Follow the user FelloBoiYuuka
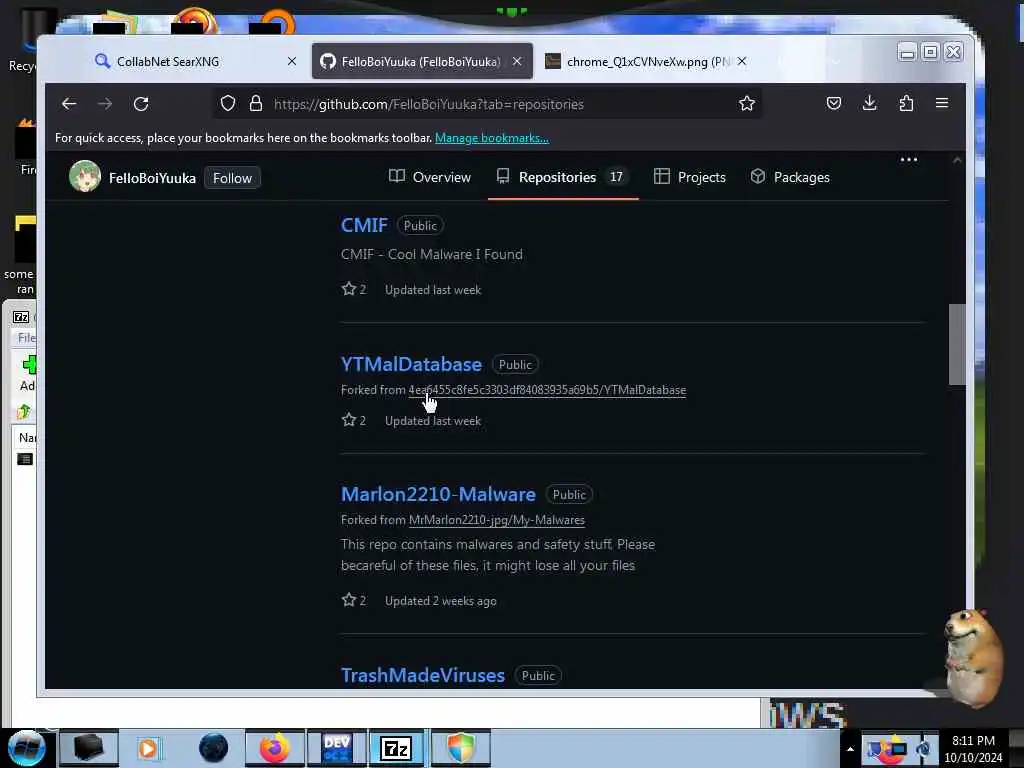The height and width of the screenshot is (768, 1024). click(232, 178)
